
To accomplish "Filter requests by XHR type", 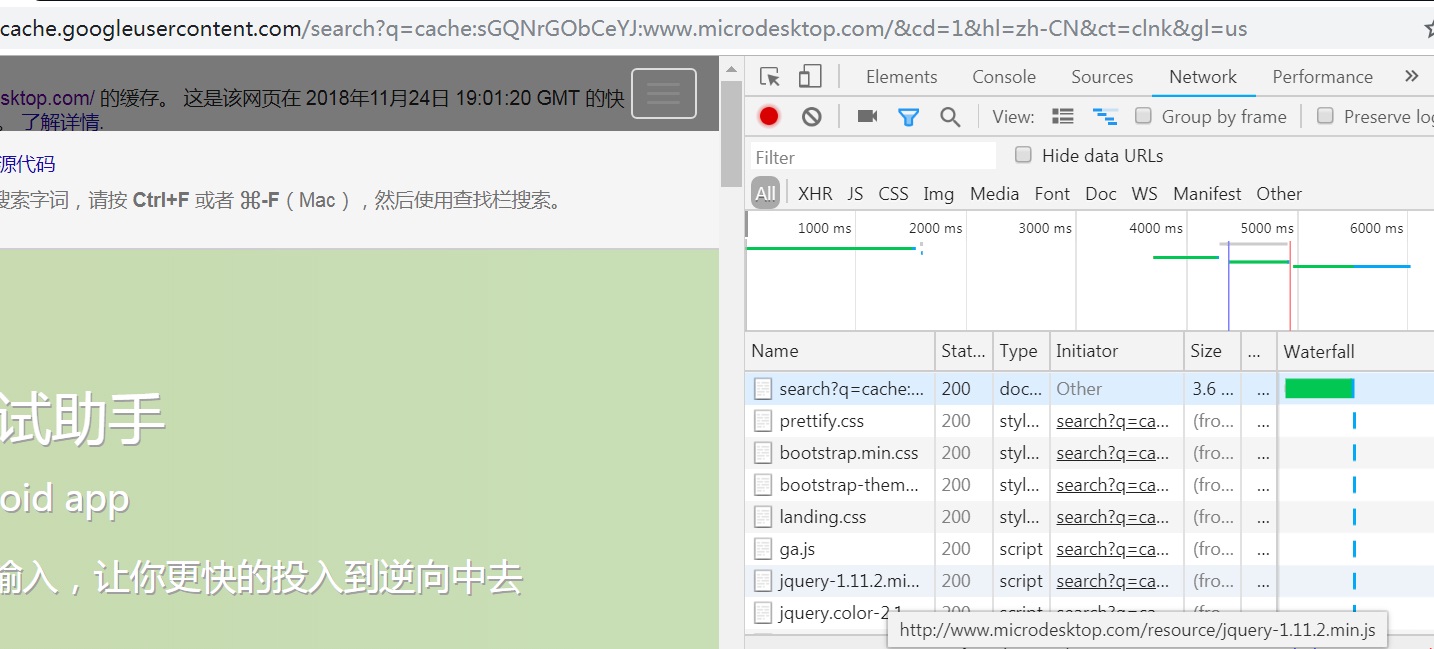I will [x=815, y=194].
